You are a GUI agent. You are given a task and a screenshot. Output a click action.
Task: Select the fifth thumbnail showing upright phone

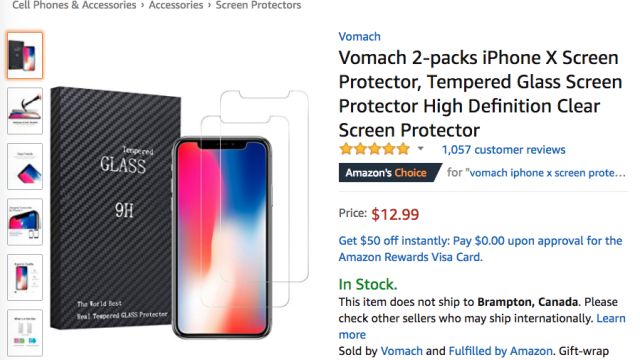click(x=25, y=278)
